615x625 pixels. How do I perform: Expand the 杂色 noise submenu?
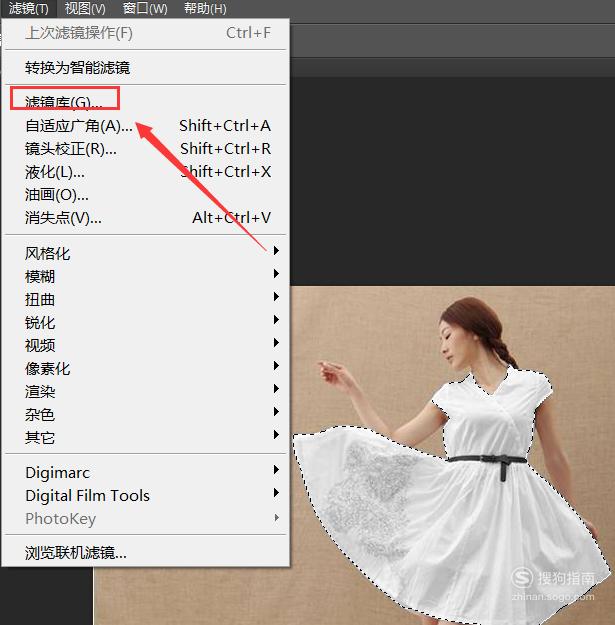click(145, 415)
